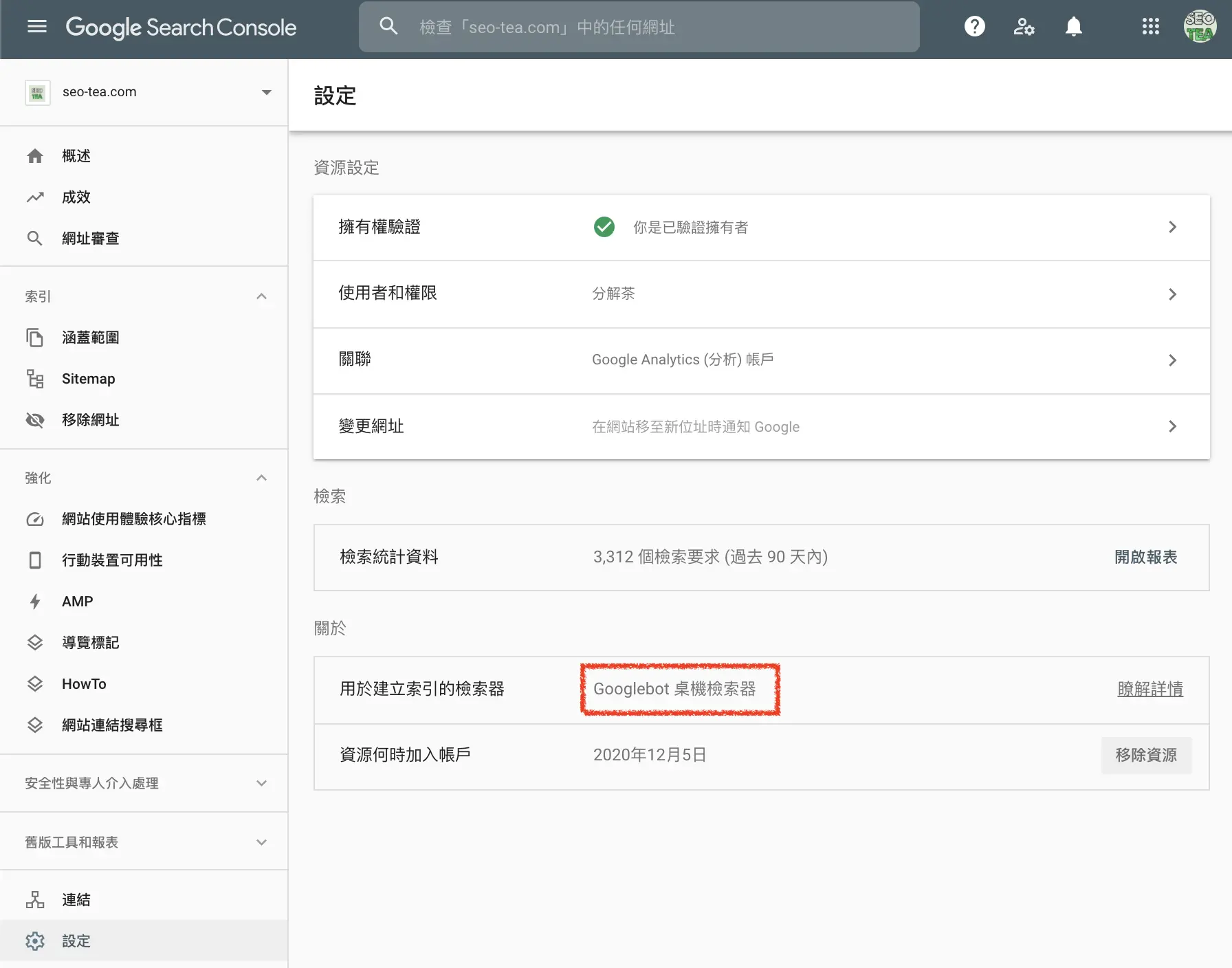Click 瞭解詳情 link
The image size is (1232, 968).
[x=1150, y=689]
